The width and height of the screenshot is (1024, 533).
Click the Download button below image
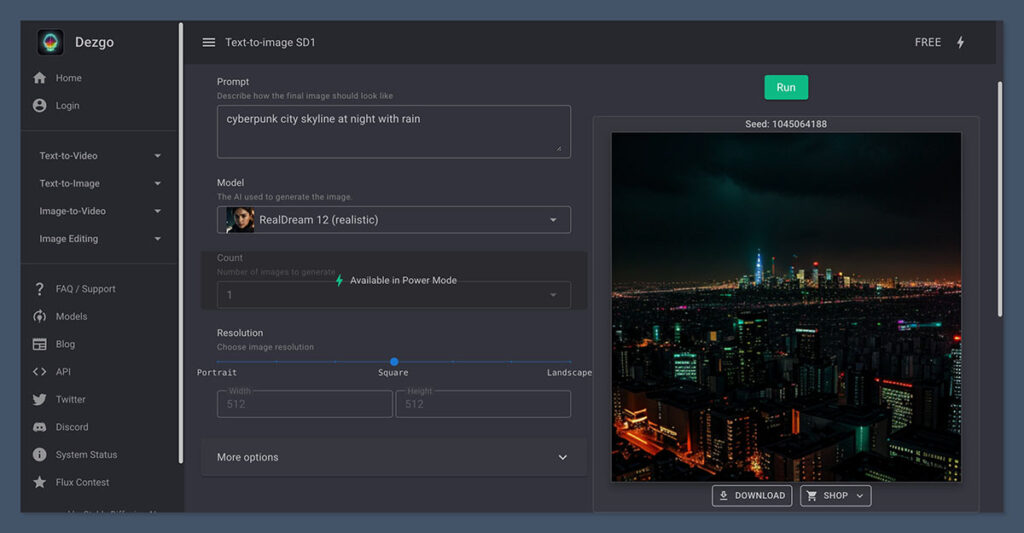tap(752, 496)
